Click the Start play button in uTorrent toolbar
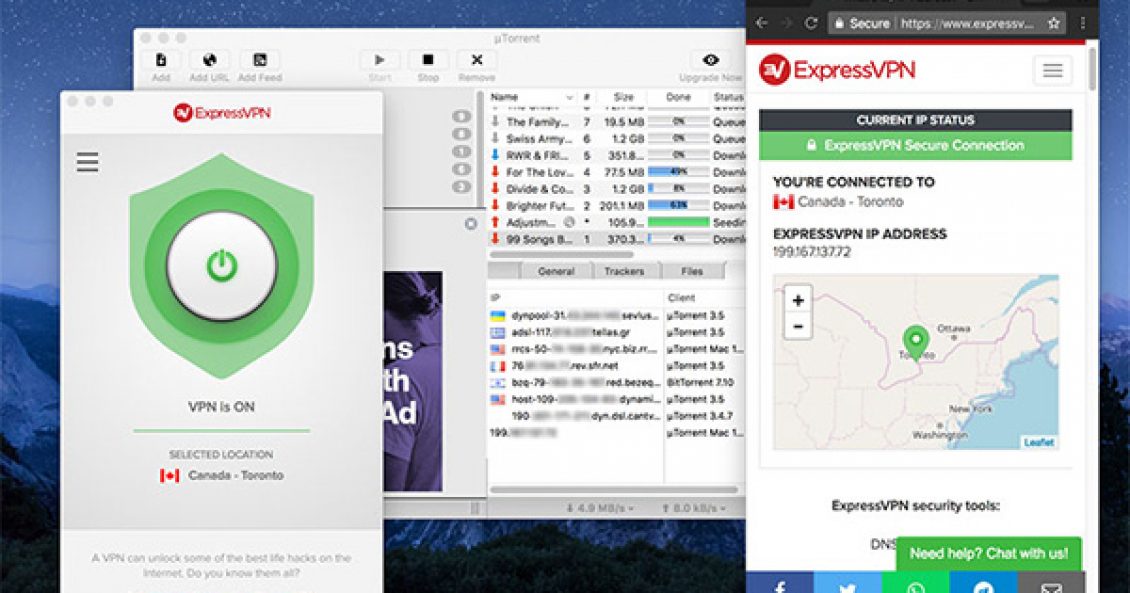1130x593 pixels. pyautogui.click(x=380, y=60)
